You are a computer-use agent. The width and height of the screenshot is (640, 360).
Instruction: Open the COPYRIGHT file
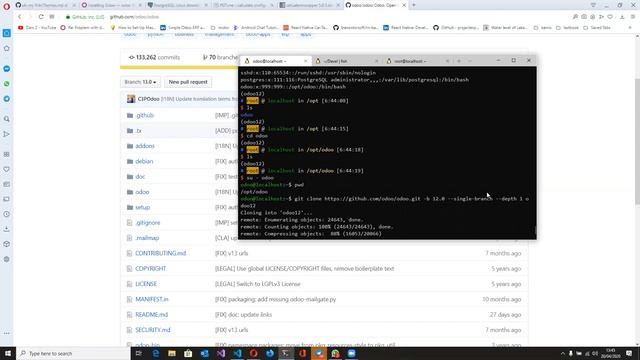151,269
